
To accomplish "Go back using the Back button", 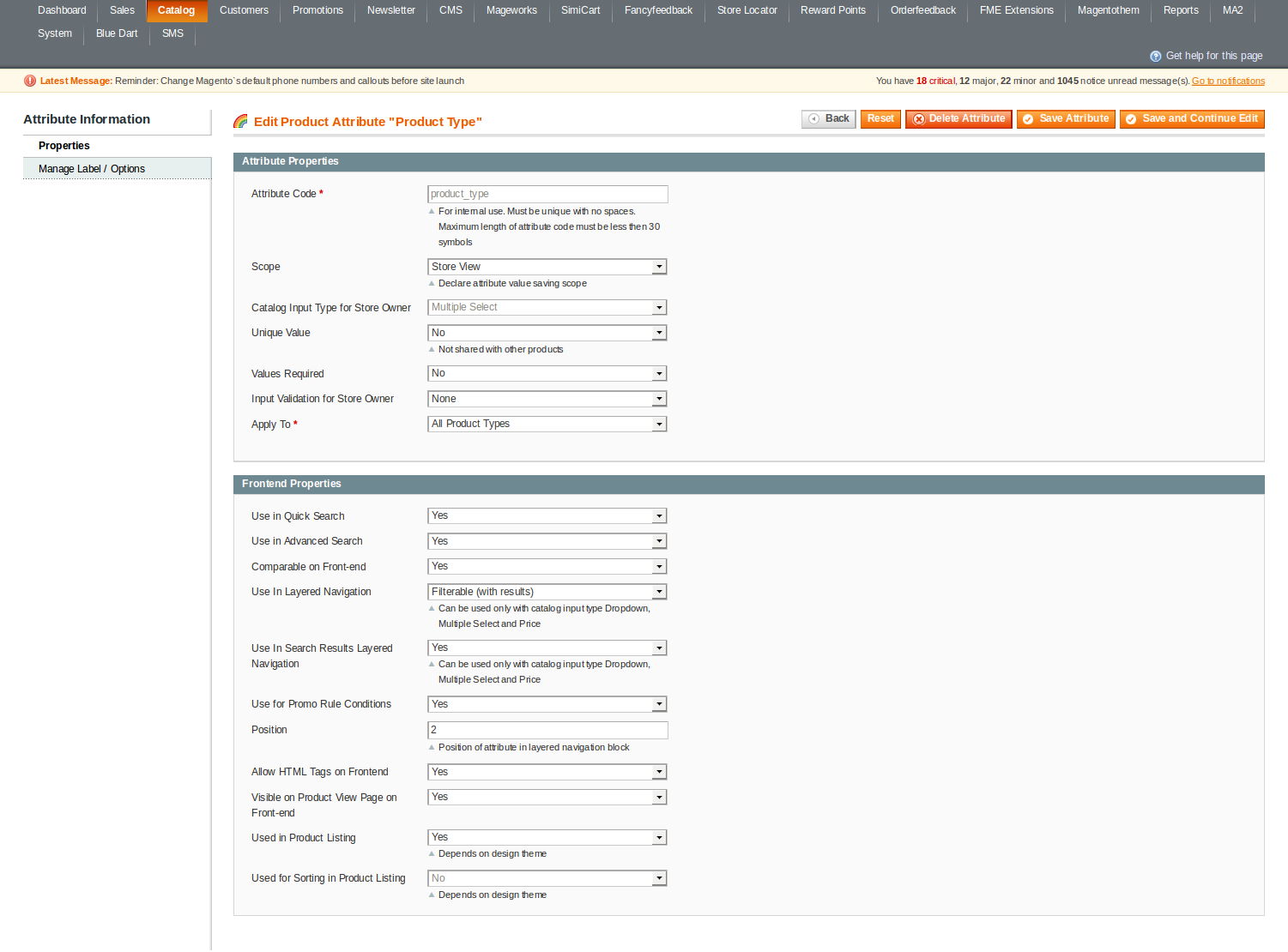I will pyautogui.click(x=828, y=119).
